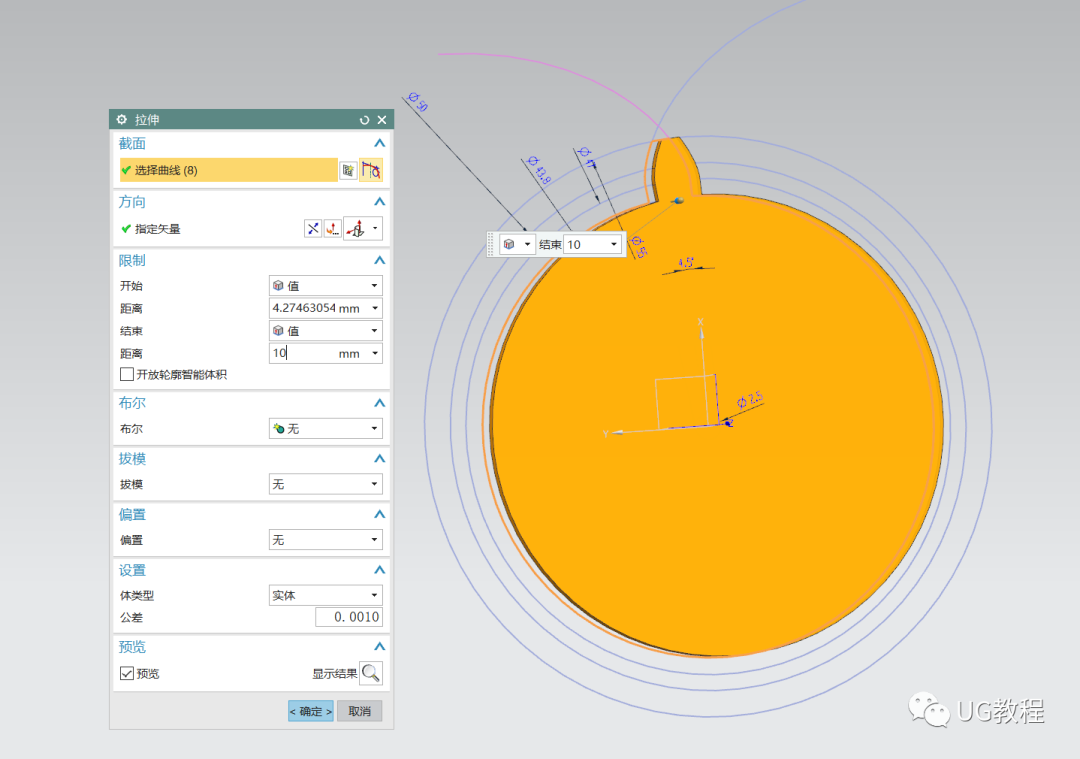Open the end distance options arrow
The width and height of the screenshot is (1080, 759).
pyautogui.click(x=375, y=353)
